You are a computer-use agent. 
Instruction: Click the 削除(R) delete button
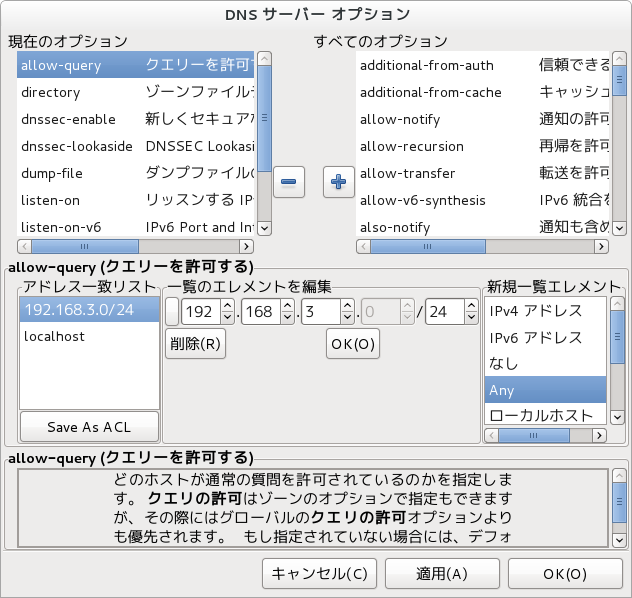coord(195,345)
